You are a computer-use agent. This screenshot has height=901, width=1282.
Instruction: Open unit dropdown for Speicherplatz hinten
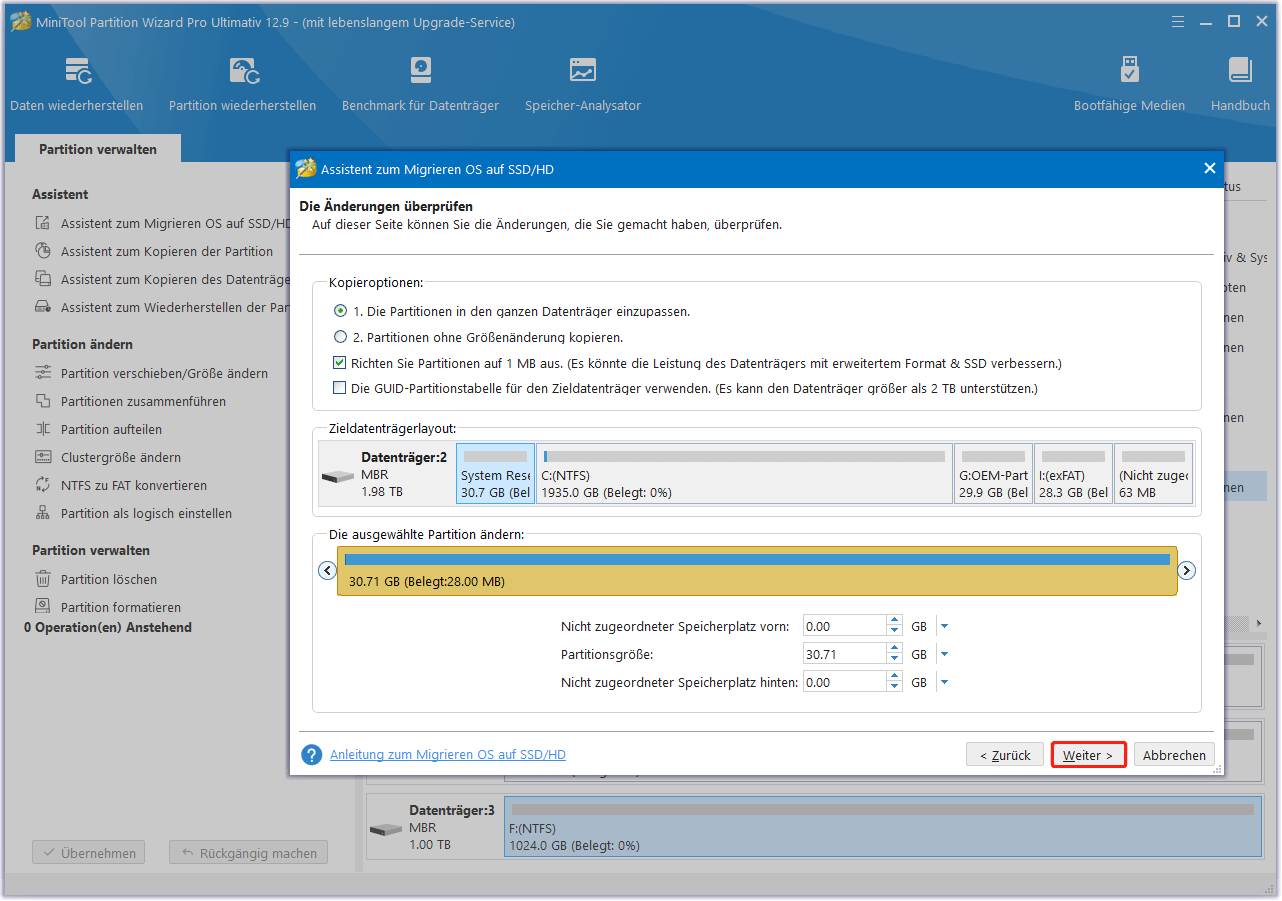[944, 683]
